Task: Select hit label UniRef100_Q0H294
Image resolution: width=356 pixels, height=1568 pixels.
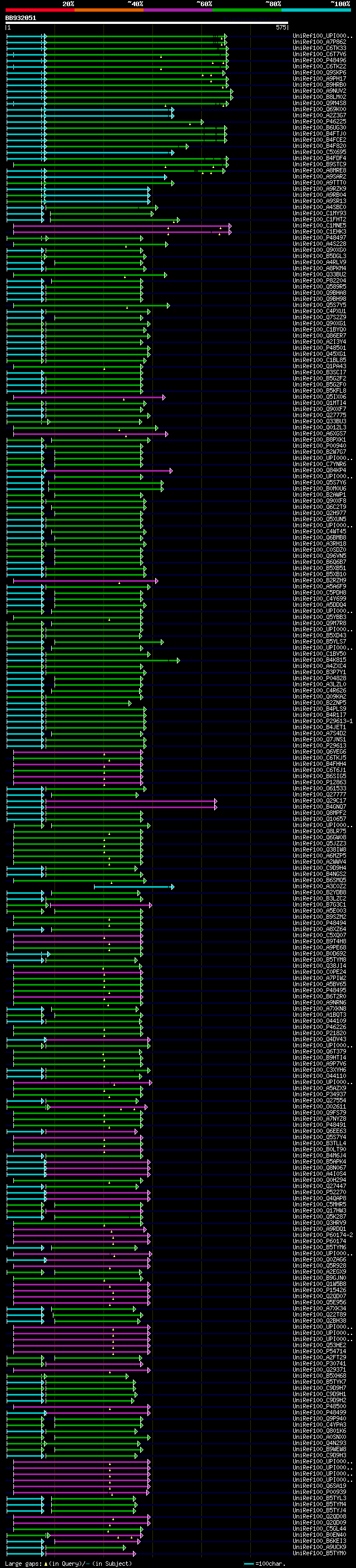Action: click(319, 1180)
